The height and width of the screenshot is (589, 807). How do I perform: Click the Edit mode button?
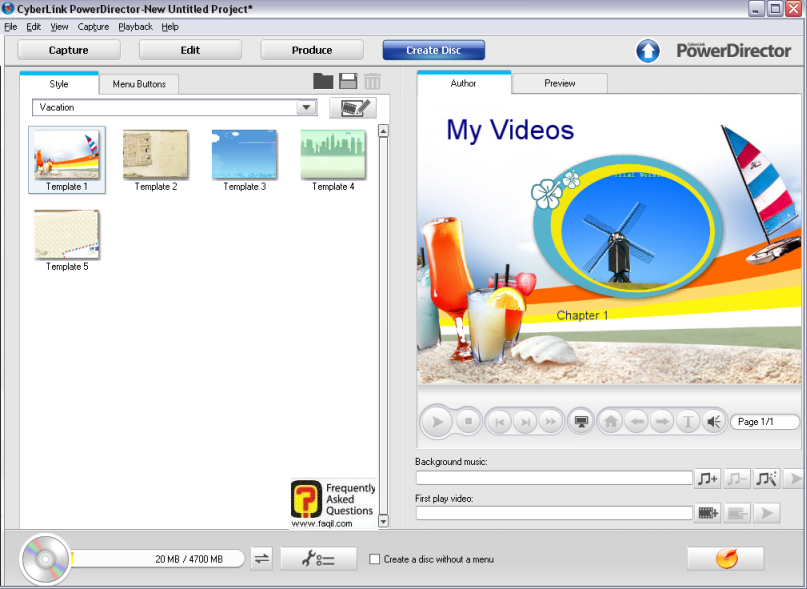coord(190,50)
